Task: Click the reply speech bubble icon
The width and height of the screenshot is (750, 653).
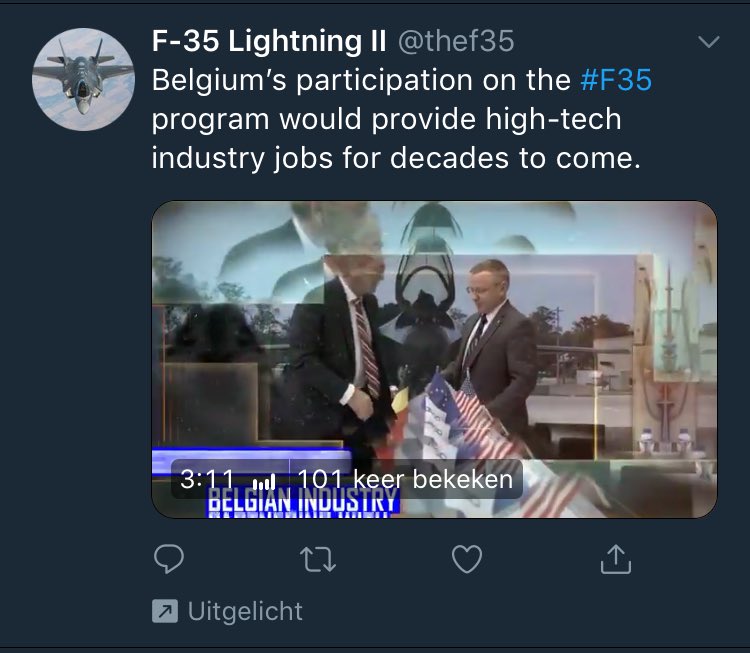Action: 169,559
